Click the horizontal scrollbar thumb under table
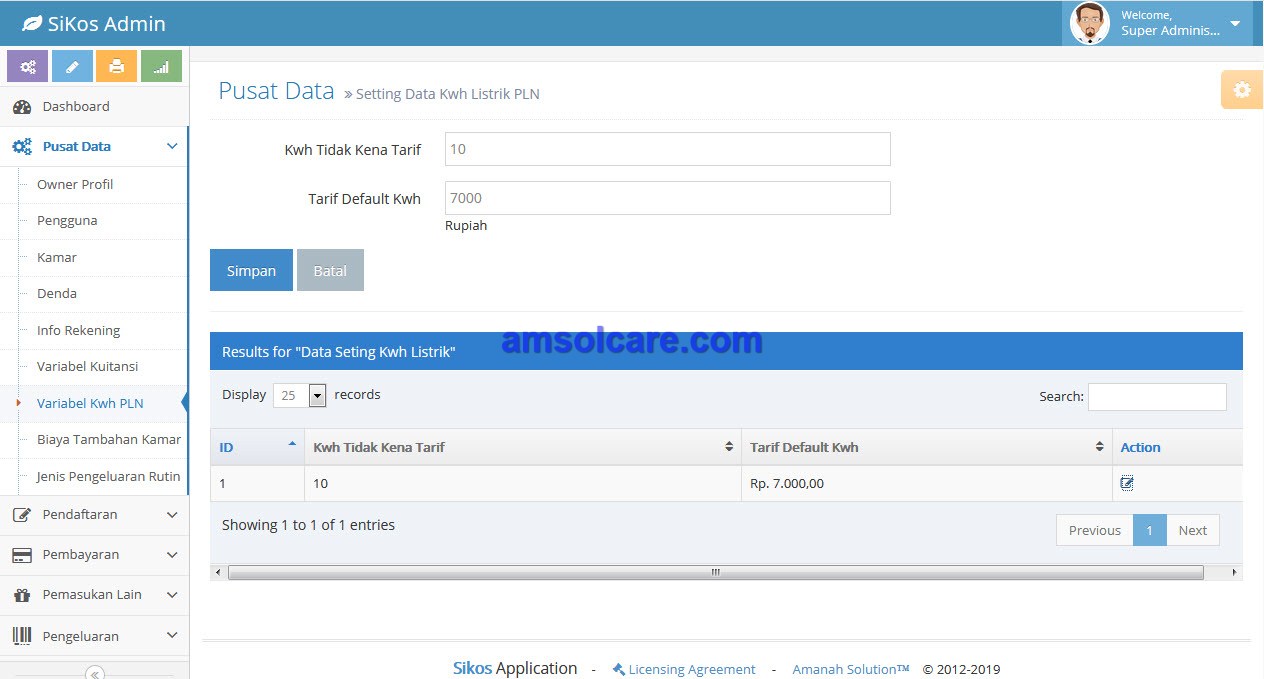 tap(716, 573)
